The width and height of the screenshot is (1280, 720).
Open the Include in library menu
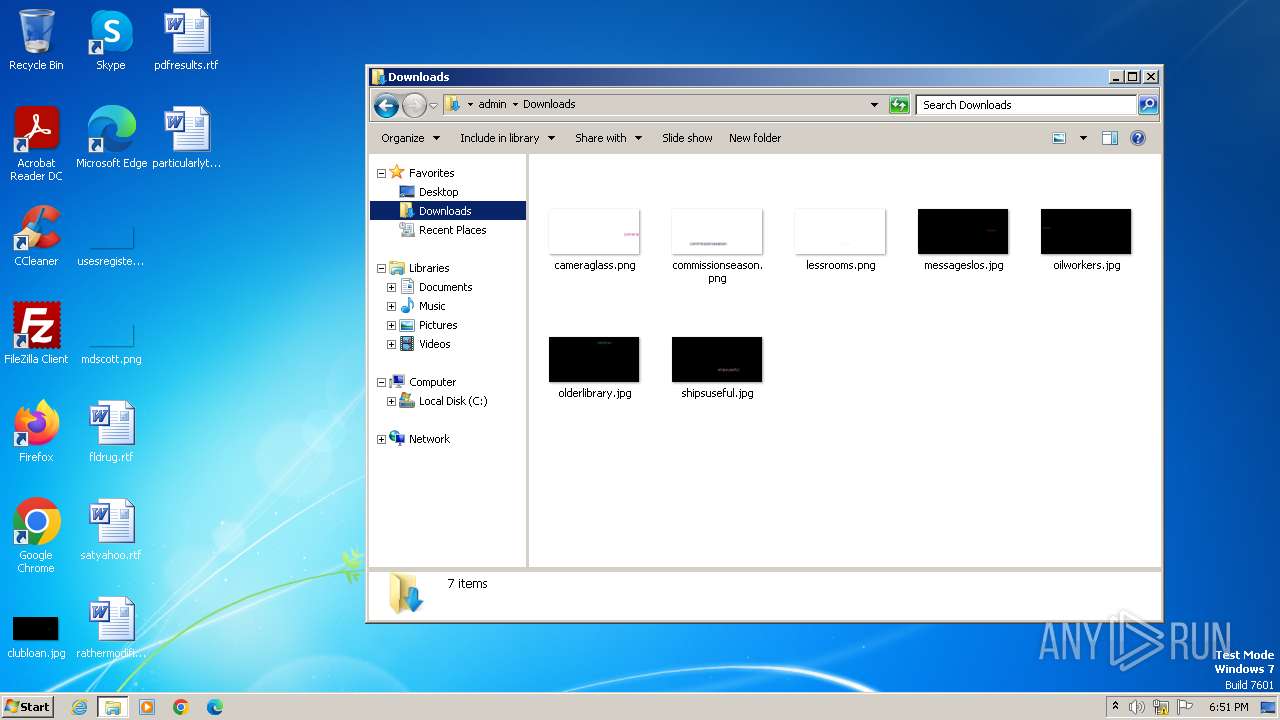(507, 138)
